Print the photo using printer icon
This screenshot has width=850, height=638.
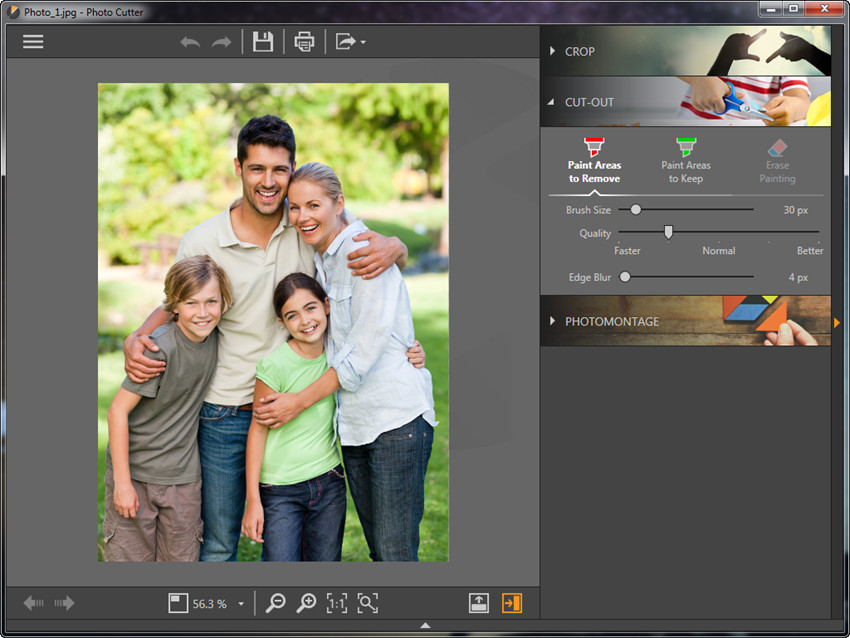[304, 42]
